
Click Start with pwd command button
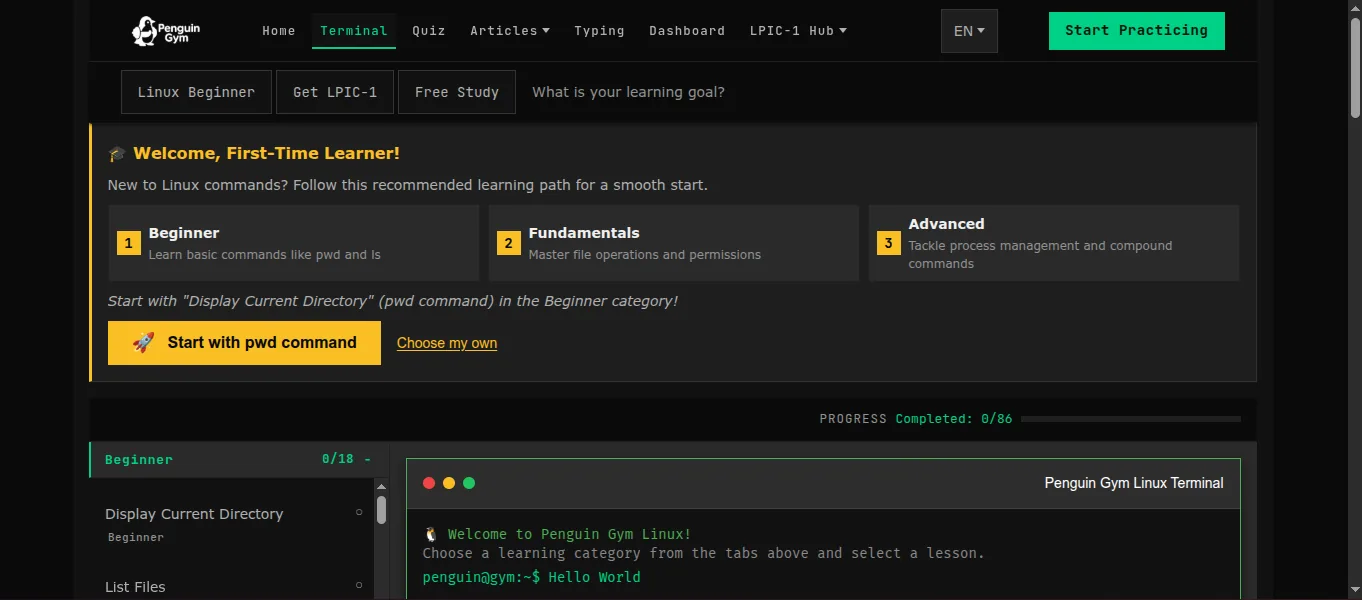pyautogui.click(x=244, y=343)
